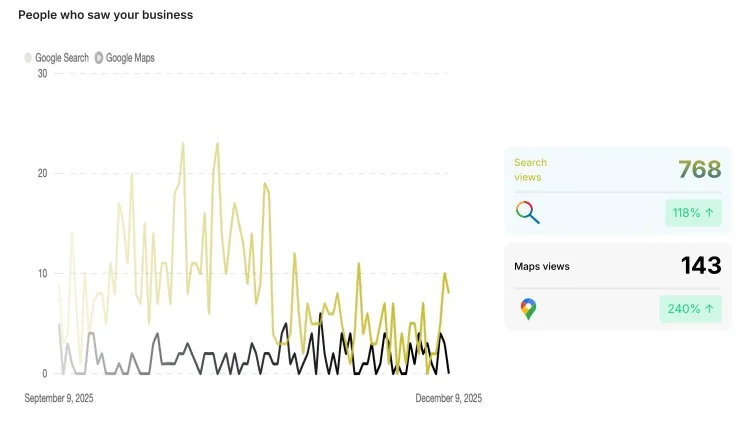The image size is (746, 446).
Task: Click the Maps views label
Action: point(542,267)
